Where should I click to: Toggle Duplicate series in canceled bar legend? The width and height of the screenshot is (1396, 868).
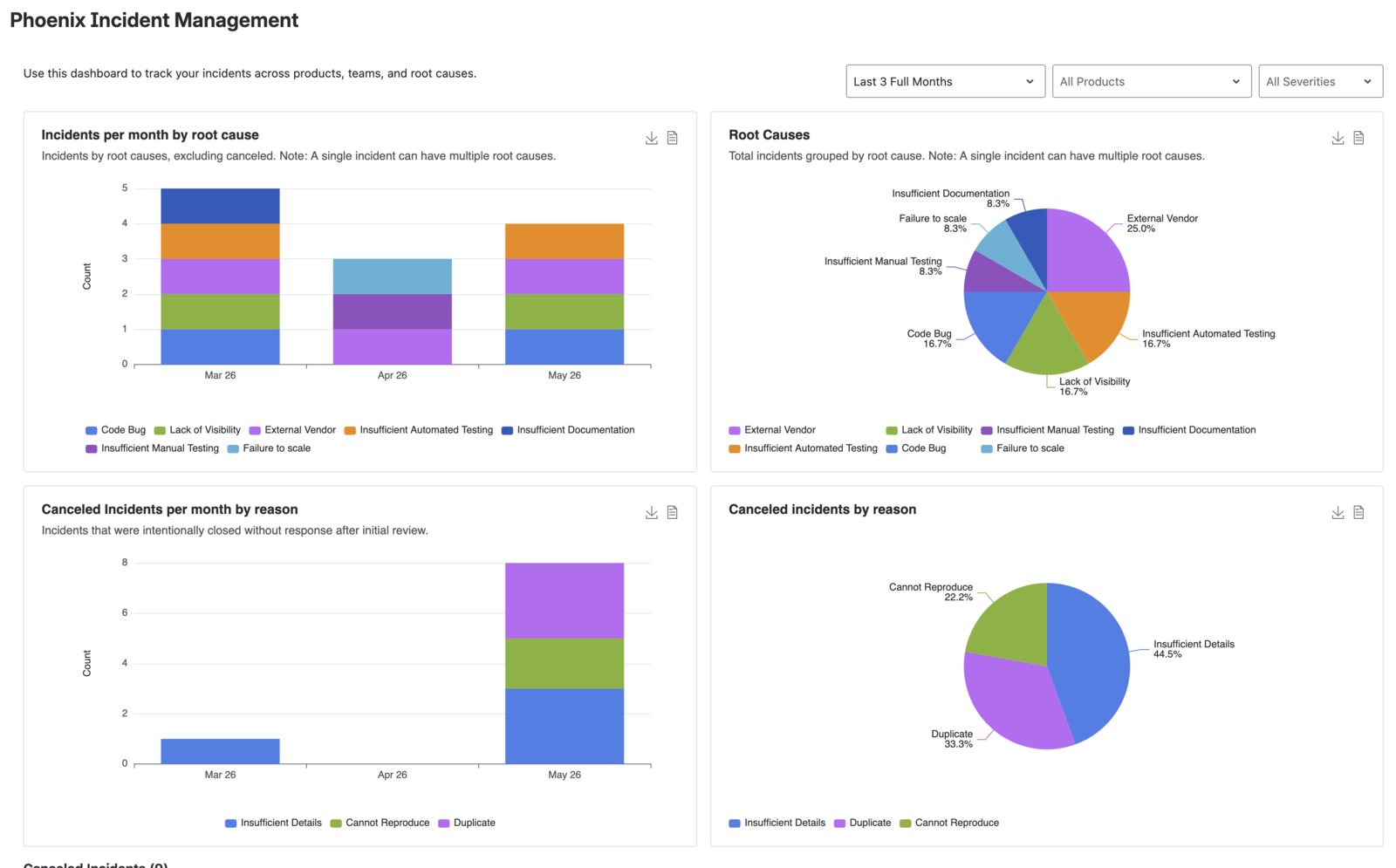(x=467, y=823)
